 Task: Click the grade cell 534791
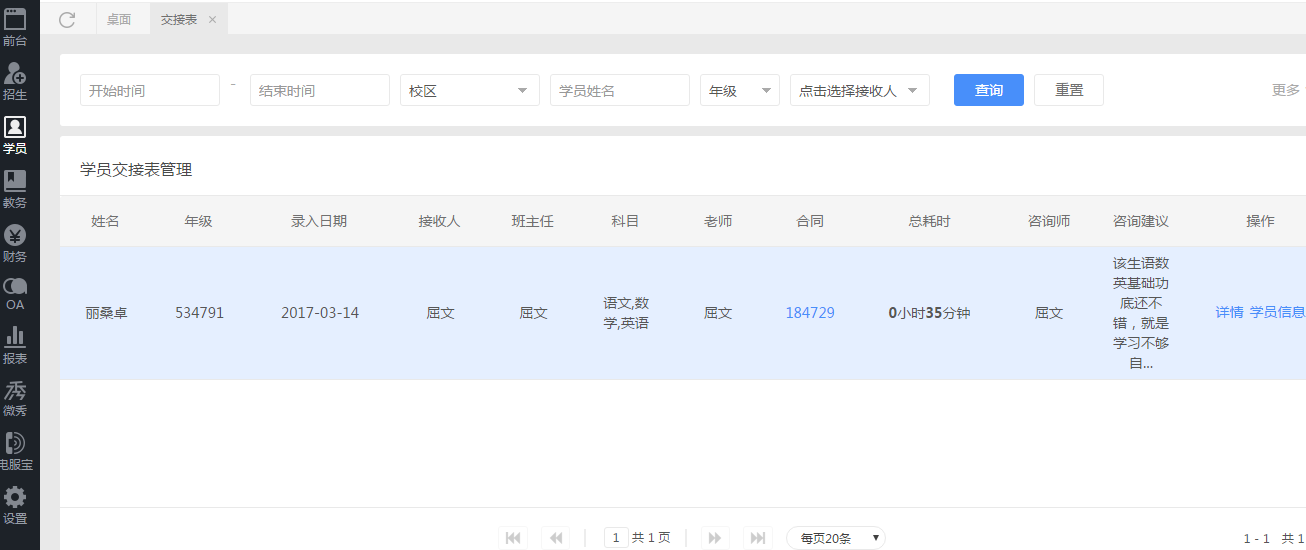(x=199, y=313)
